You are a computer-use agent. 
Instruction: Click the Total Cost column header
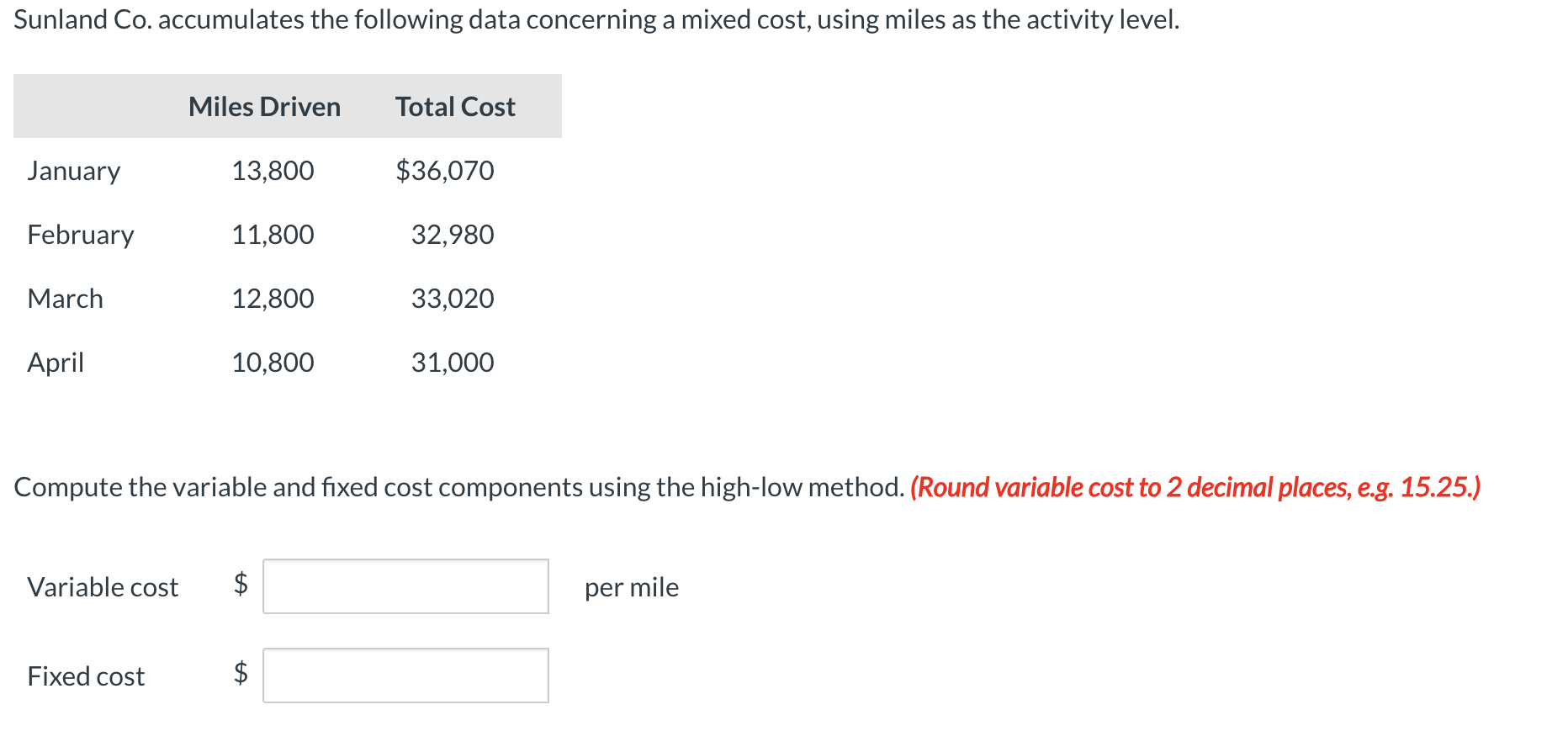click(455, 107)
